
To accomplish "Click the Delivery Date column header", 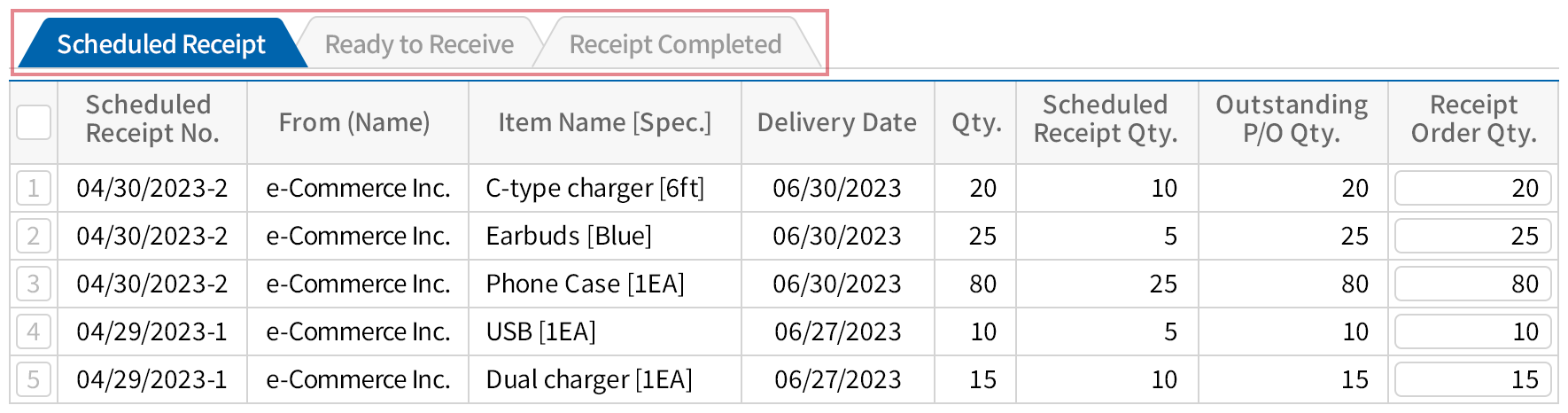I will tap(836, 122).
